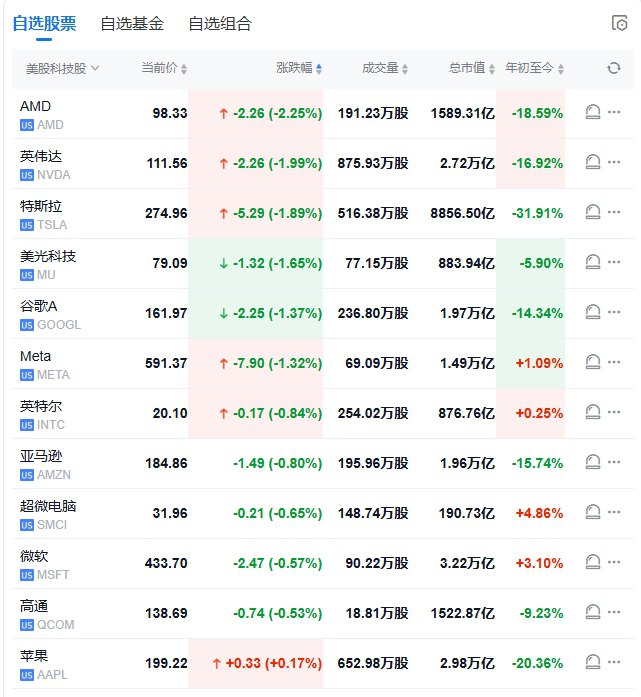
Task: Switch to the 自选基金 tab
Action: point(132,24)
